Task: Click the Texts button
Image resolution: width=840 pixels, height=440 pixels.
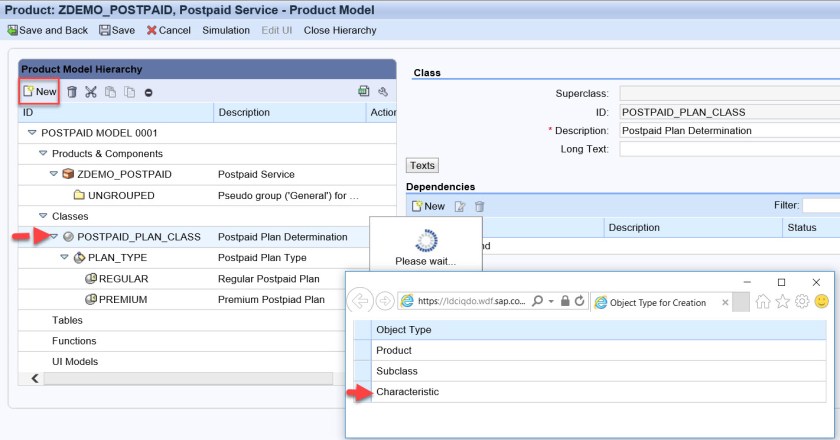Action: pyautogui.click(x=423, y=165)
